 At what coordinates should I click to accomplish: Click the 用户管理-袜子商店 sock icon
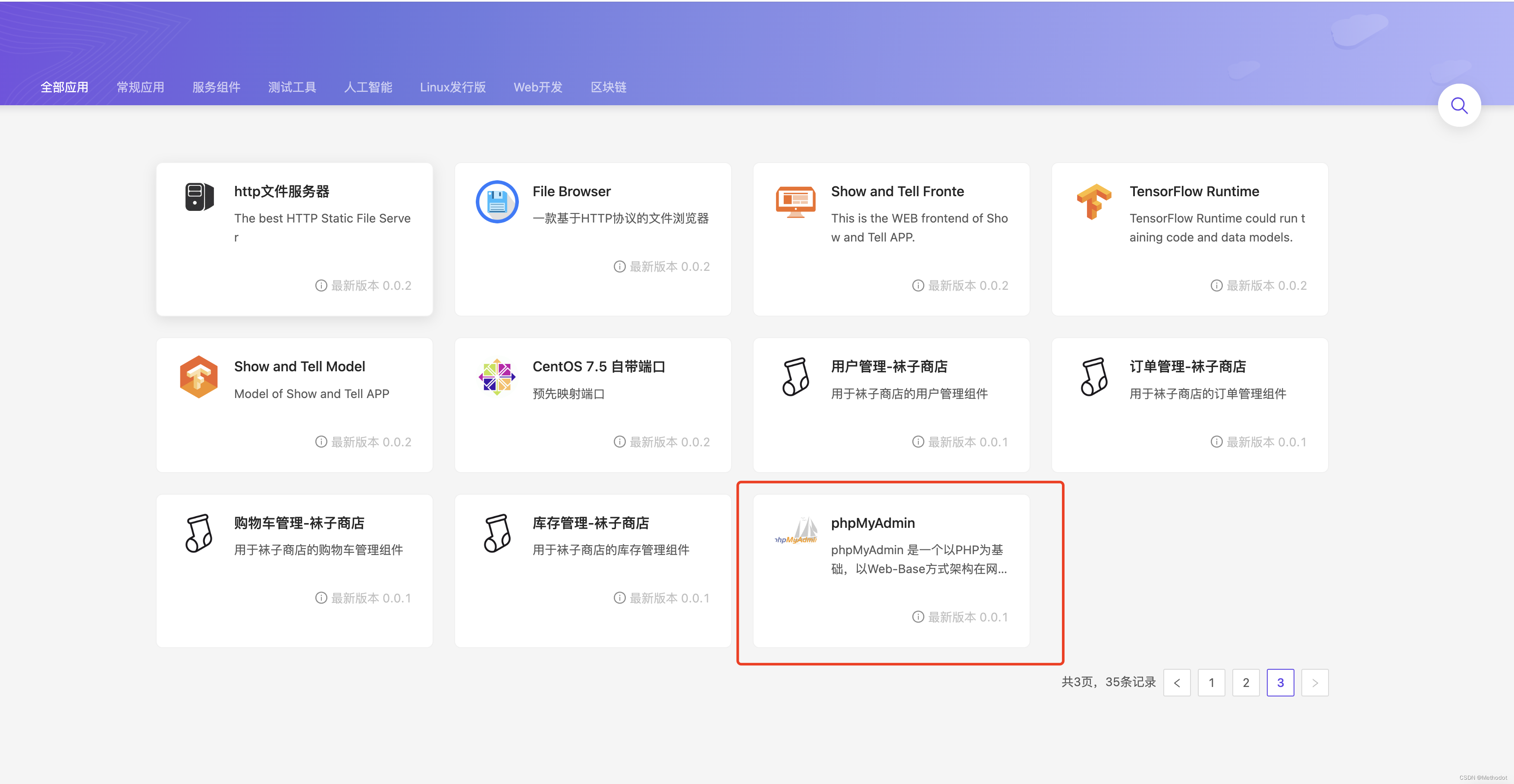(795, 377)
